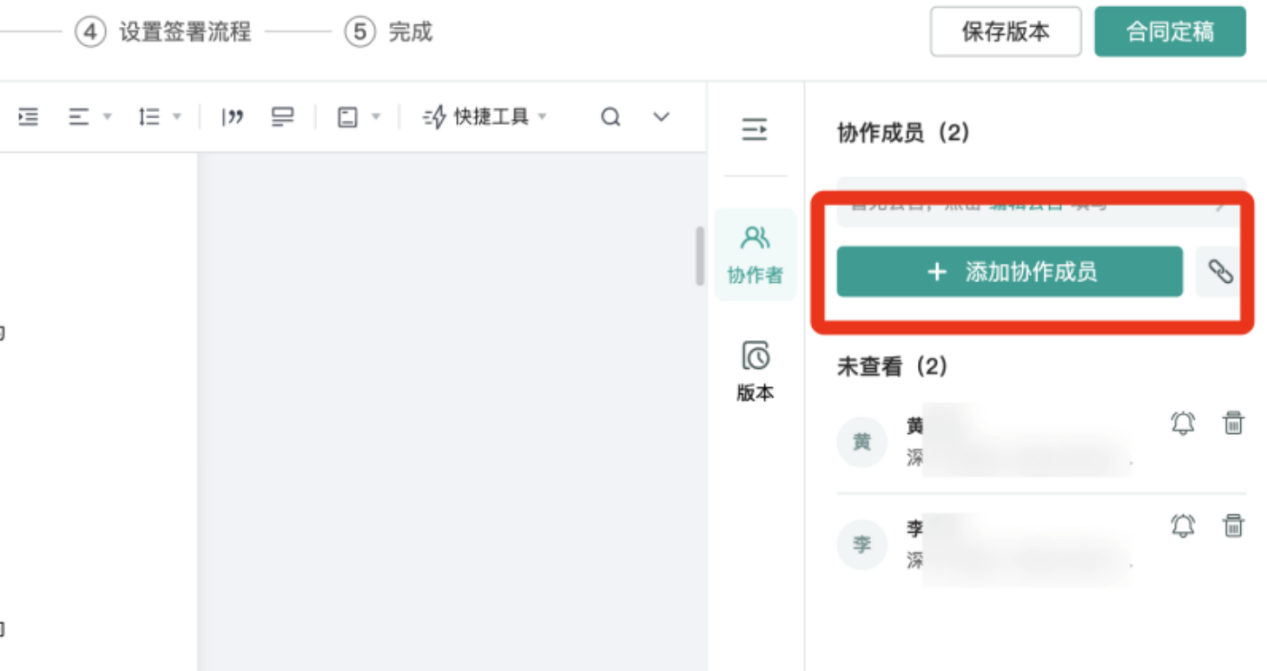Click the 快捷工具 lightning icon

434,116
